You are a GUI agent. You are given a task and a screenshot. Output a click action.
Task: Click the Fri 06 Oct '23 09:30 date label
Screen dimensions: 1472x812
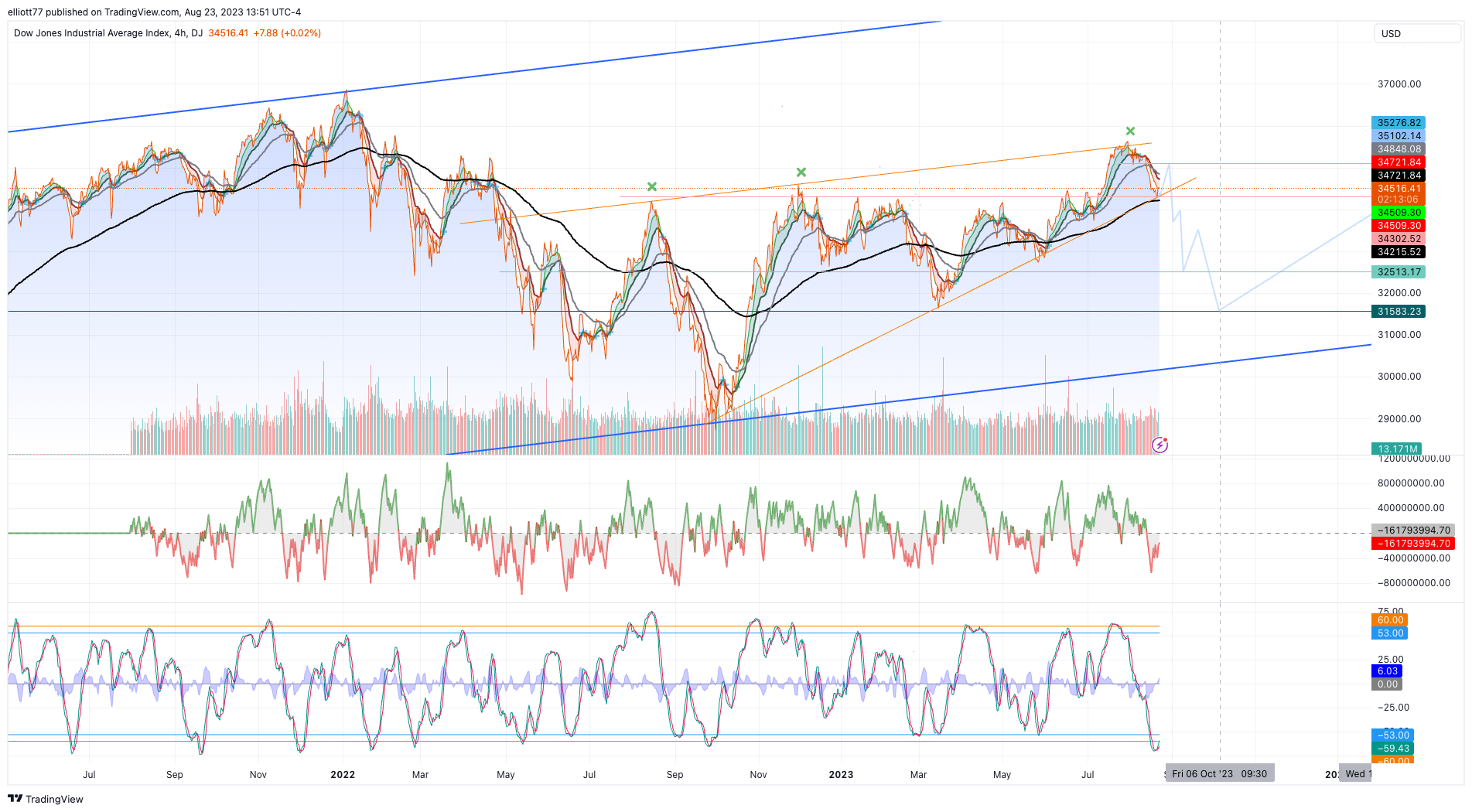click(x=1220, y=773)
